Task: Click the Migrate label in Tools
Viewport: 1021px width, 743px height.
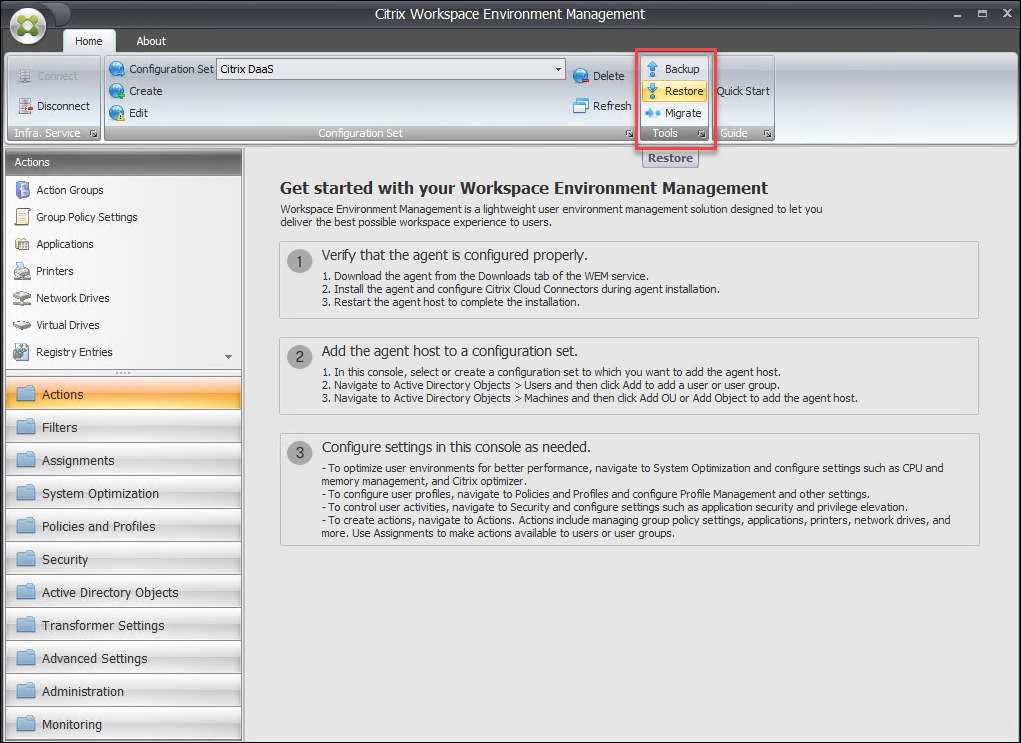Action: pyautogui.click(x=683, y=113)
